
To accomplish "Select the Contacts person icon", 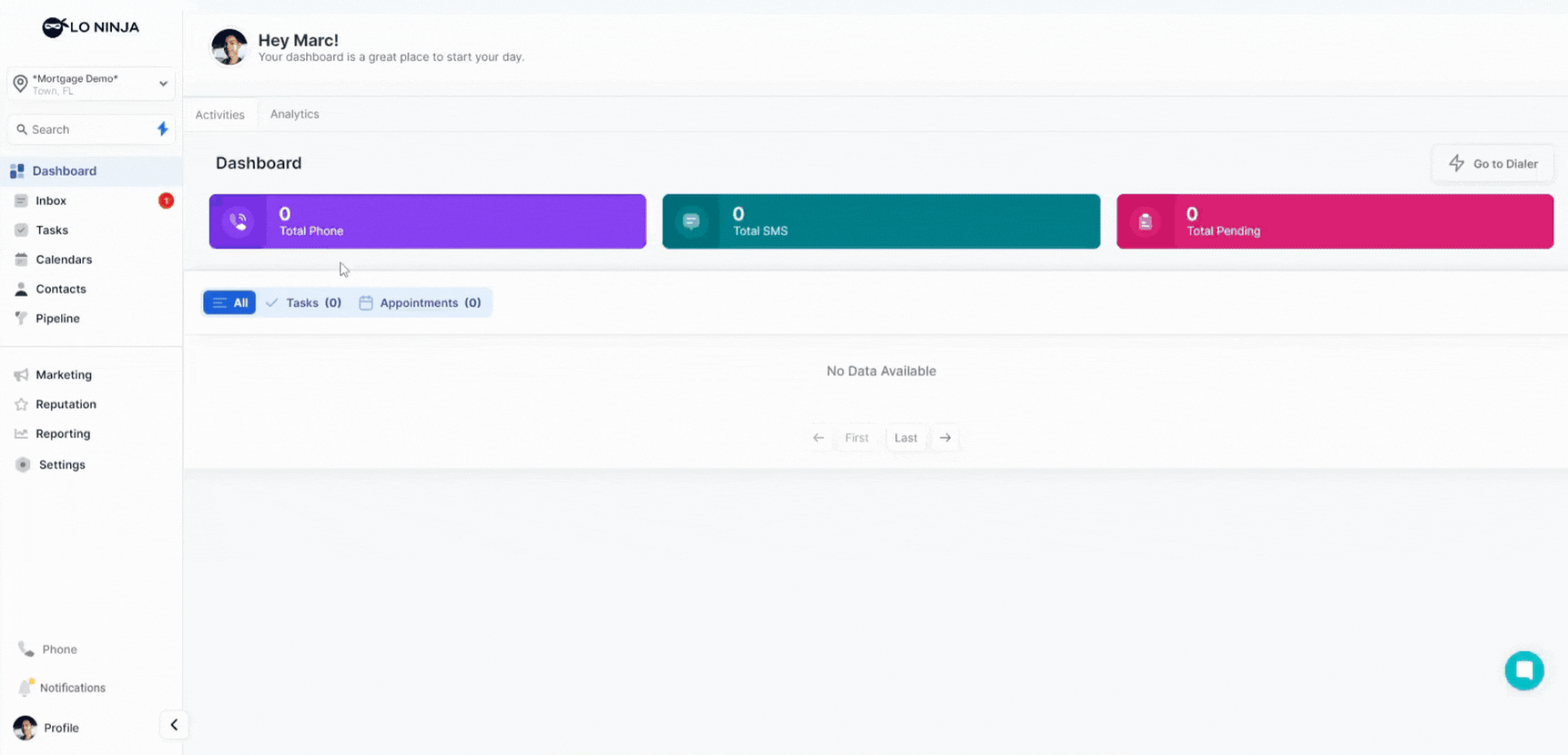I will click(x=21, y=289).
